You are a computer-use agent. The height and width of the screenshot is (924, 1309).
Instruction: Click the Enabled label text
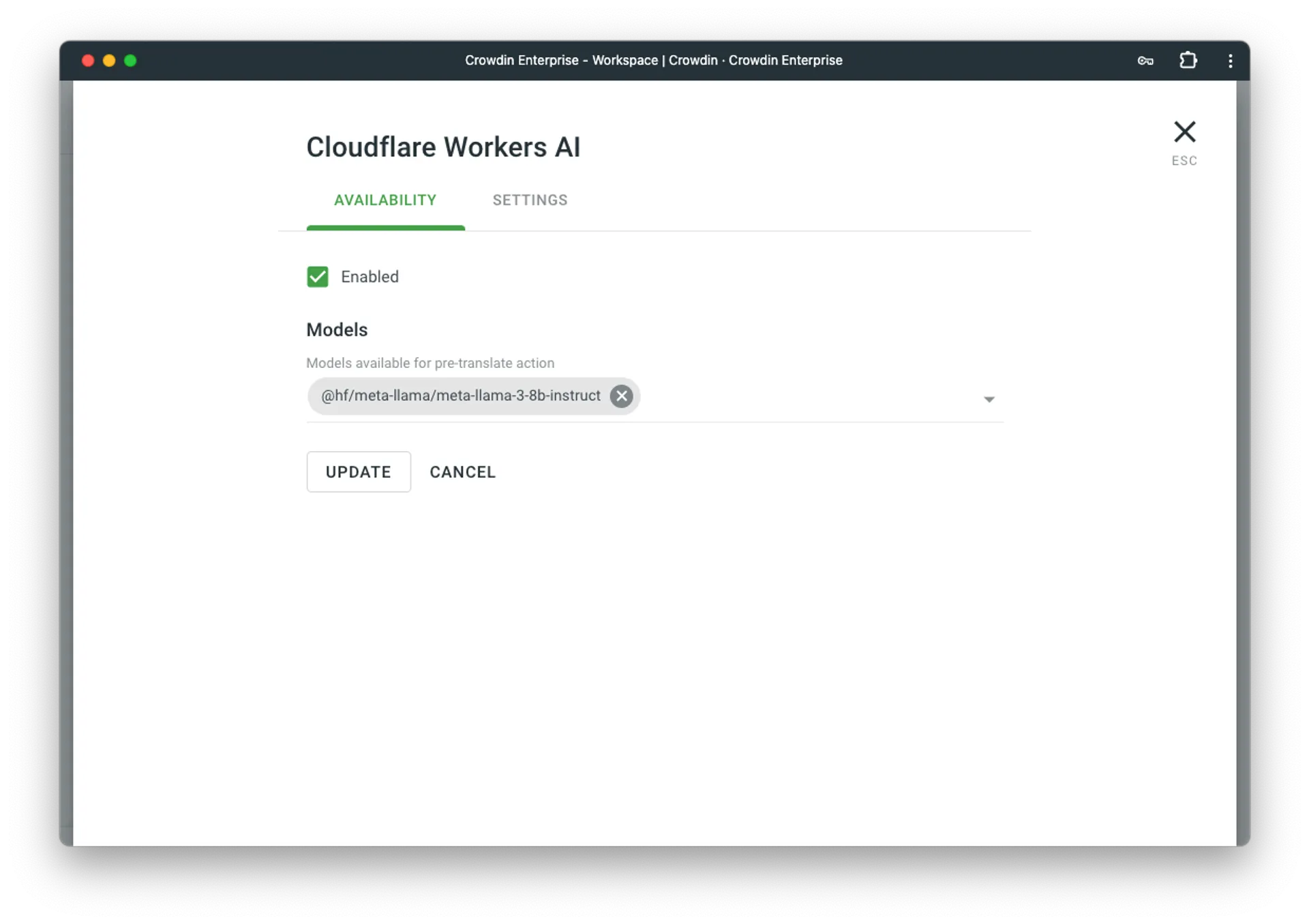[x=370, y=277]
